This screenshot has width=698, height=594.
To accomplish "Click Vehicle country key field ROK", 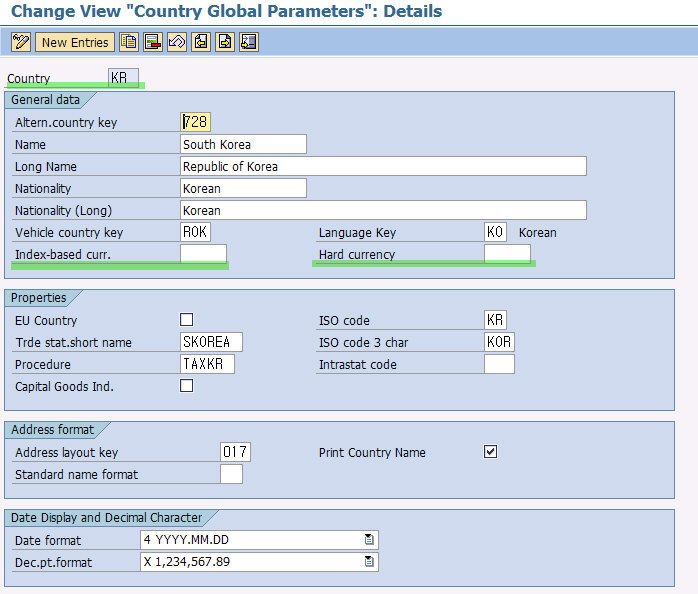I will click(195, 232).
